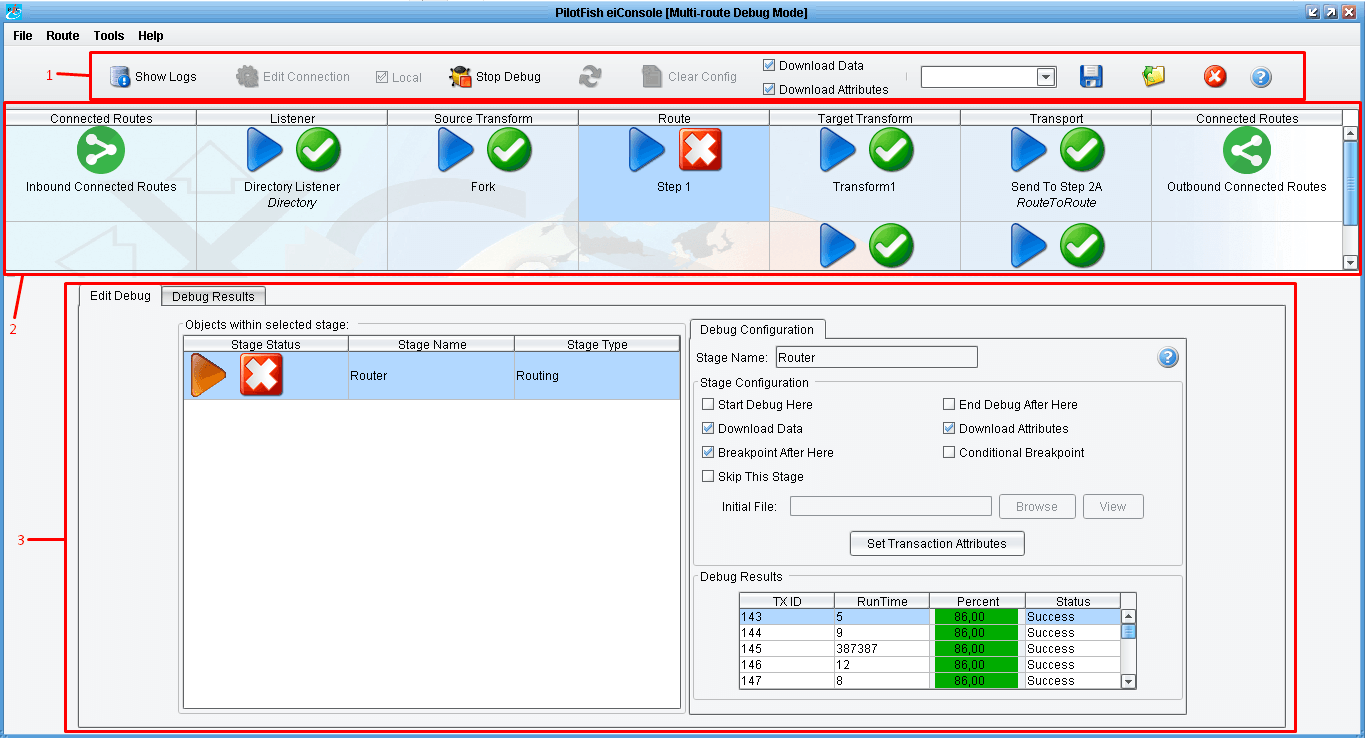This screenshot has width=1365, height=738.
Task: Sort results by RunTime column header
Action: point(882,601)
